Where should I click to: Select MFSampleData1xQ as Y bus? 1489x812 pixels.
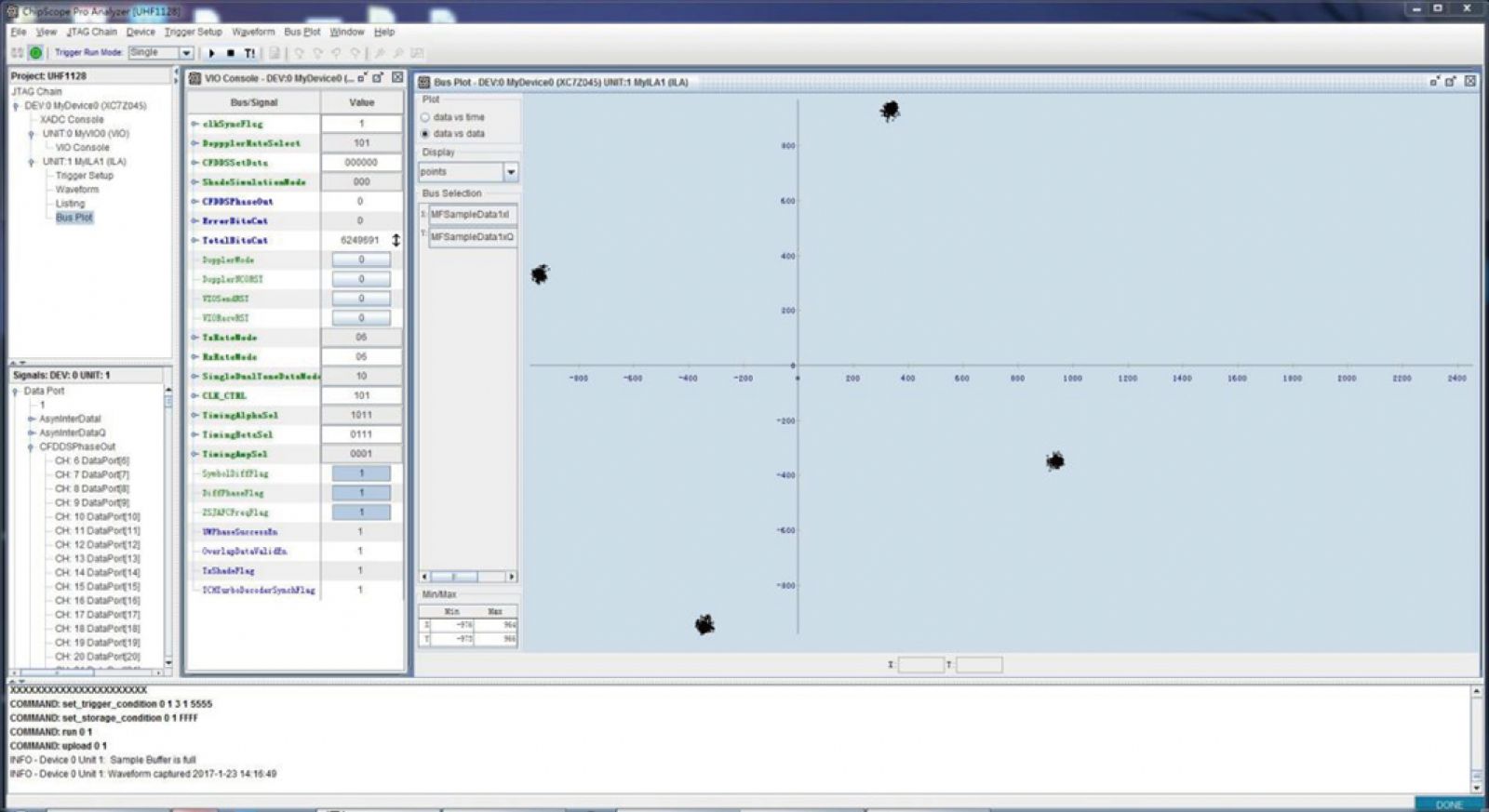(472, 237)
